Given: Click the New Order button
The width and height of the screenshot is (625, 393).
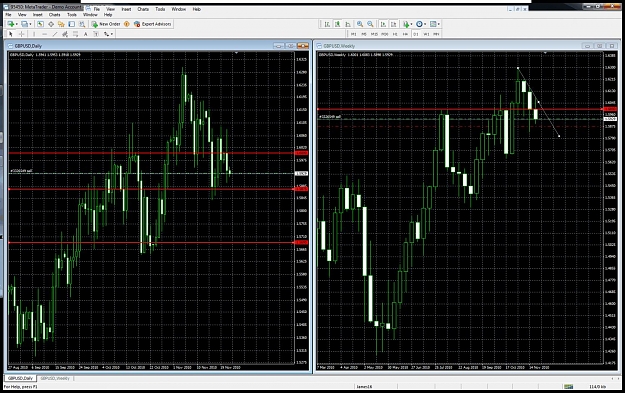Looking at the screenshot, I should 106,24.
